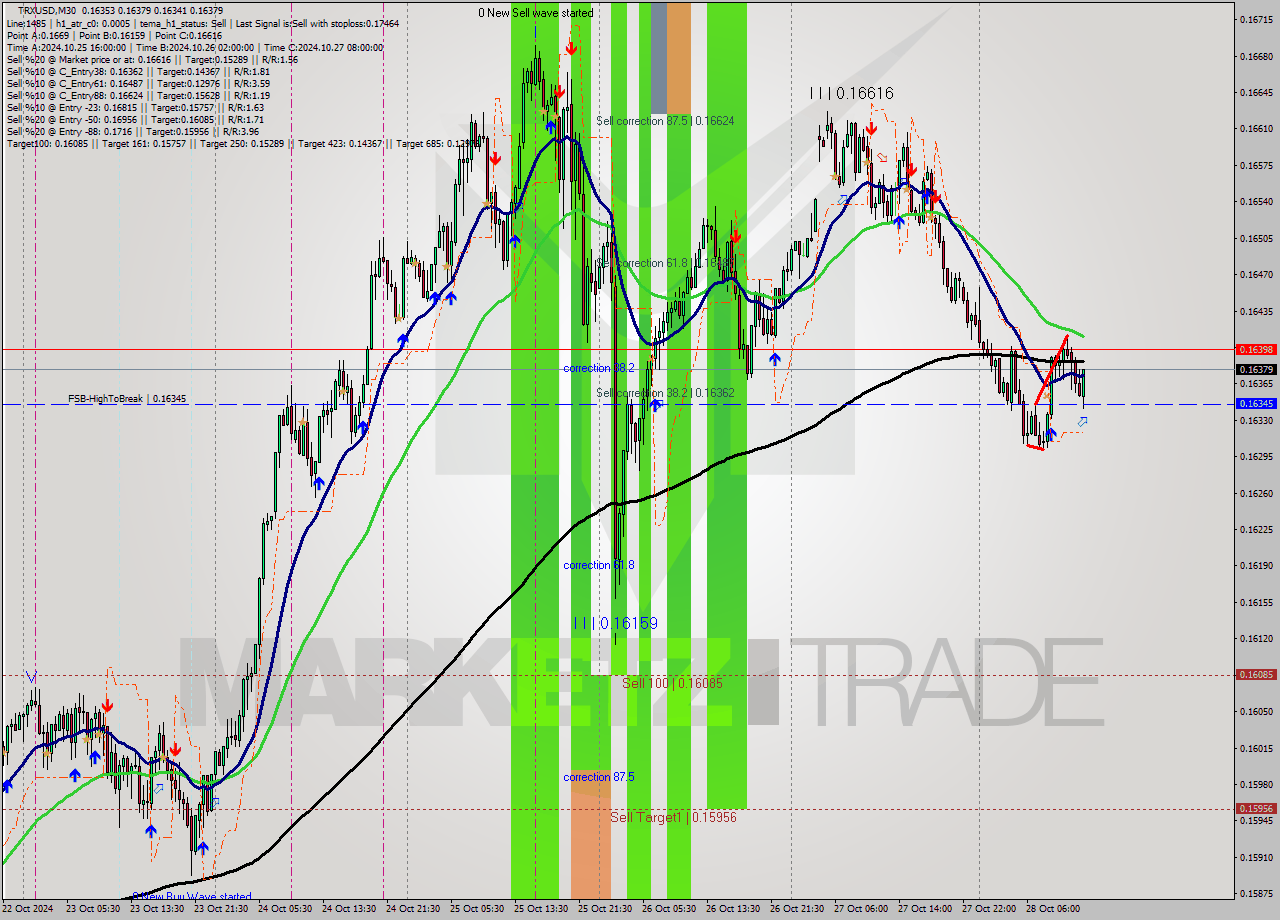Viewport: 1280px width, 920px height.
Task: Click the 0.16645 price axis label
Action: [1256, 93]
